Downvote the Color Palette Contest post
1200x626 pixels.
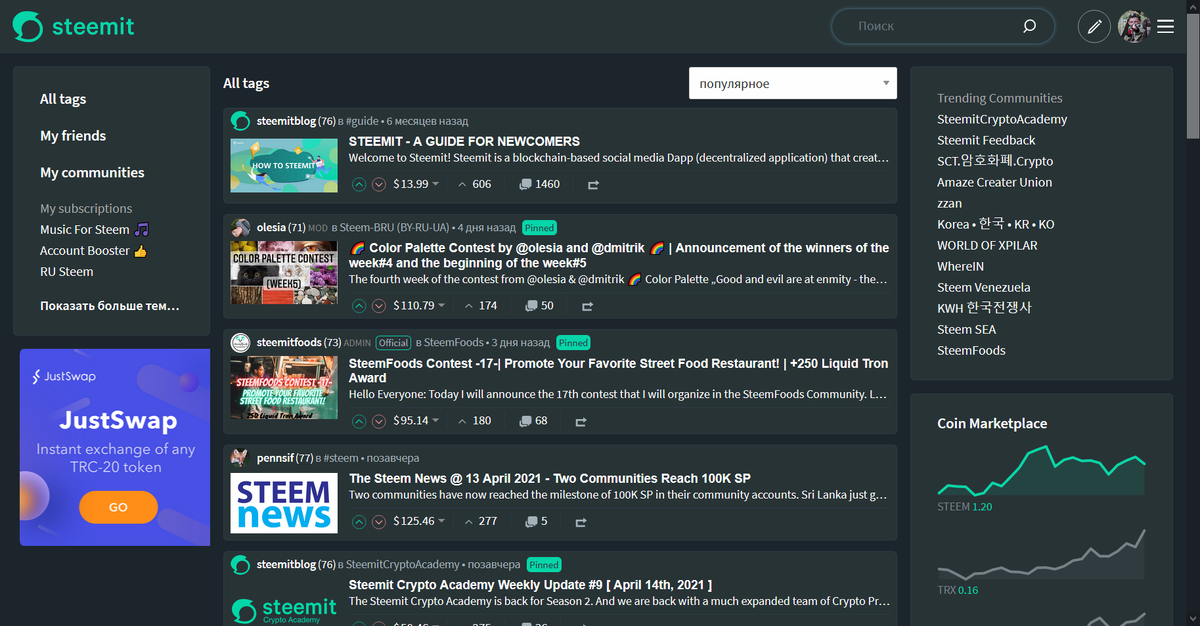(x=379, y=306)
